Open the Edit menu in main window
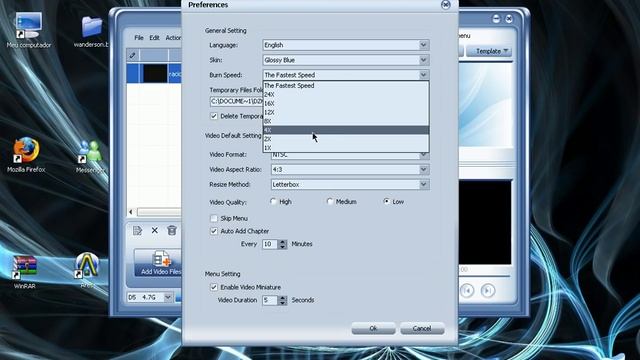640x360 pixels. [154, 38]
